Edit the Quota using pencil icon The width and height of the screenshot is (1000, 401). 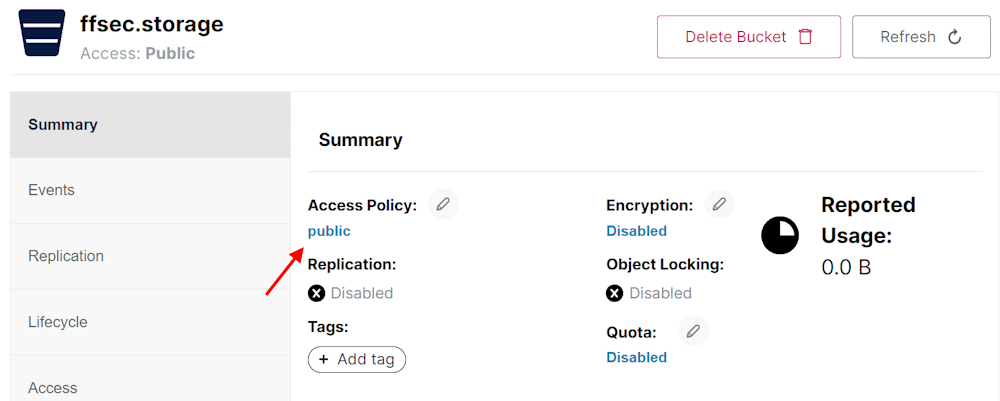coord(693,331)
